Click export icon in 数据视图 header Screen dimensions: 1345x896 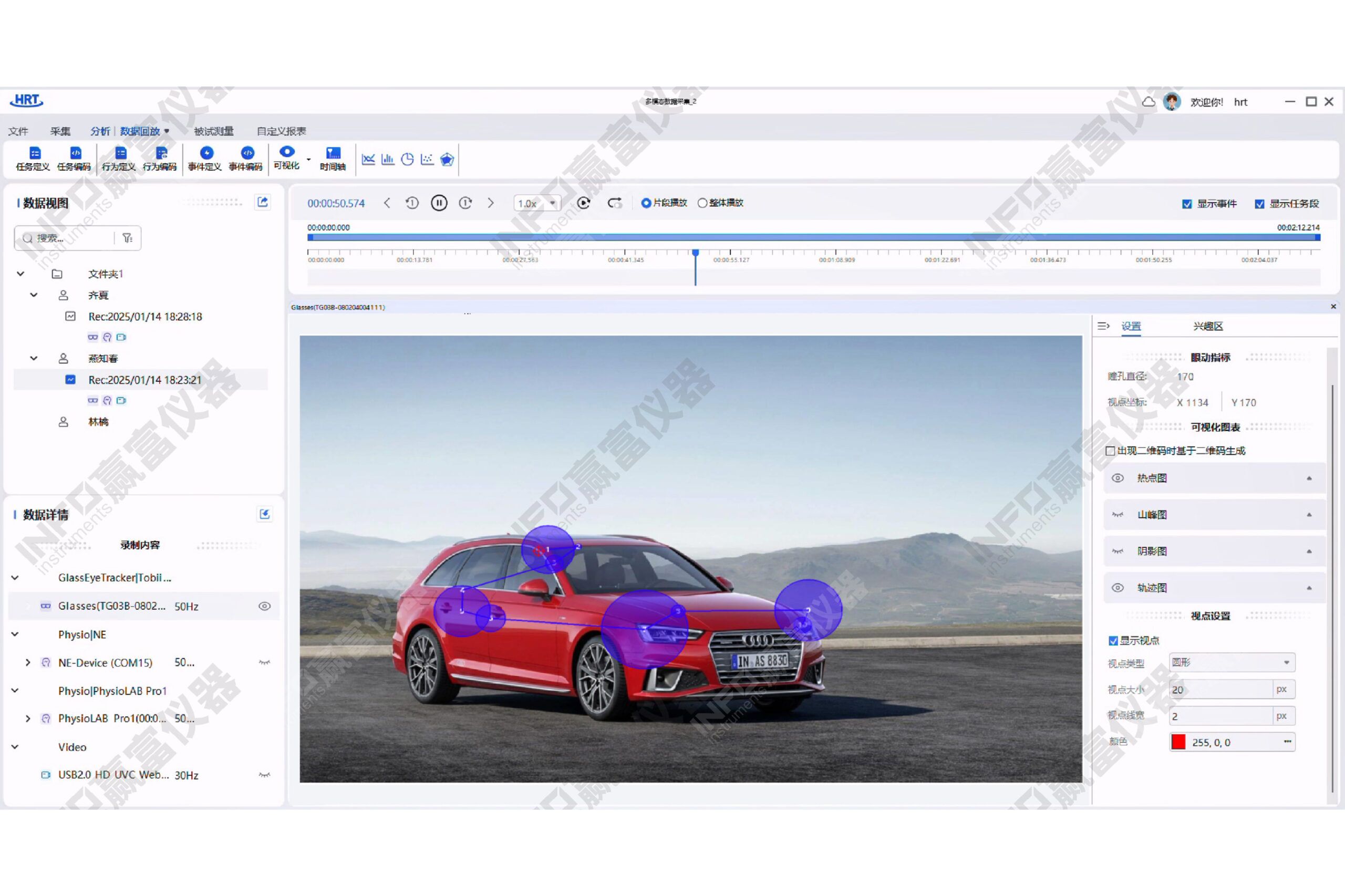[x=262, y=202]
